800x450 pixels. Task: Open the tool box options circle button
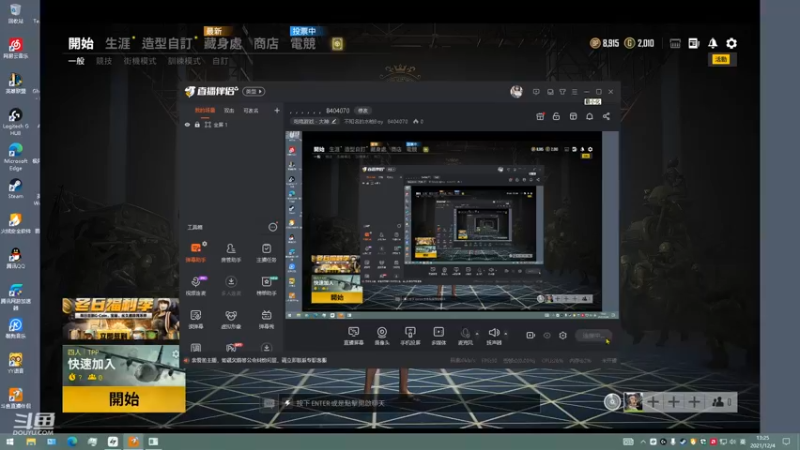coord(273,227)
